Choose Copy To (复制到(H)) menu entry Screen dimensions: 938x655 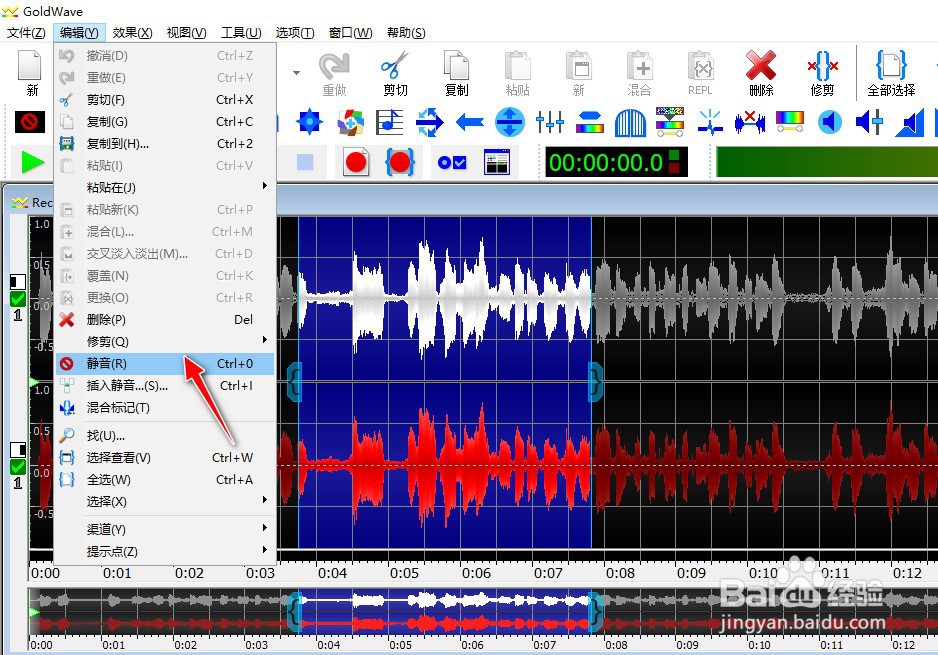tap(164, 144)
